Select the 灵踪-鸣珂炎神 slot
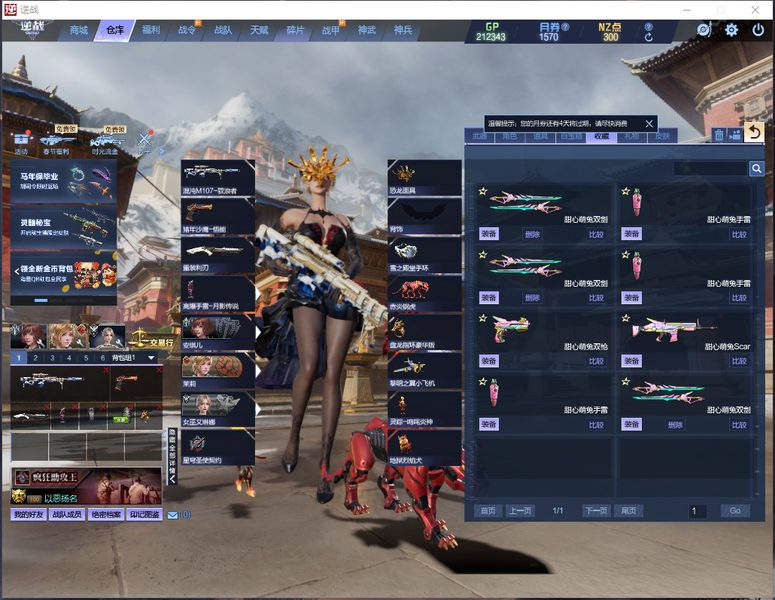The height and width of the screenshot is (600, 775). coord(425,409)
